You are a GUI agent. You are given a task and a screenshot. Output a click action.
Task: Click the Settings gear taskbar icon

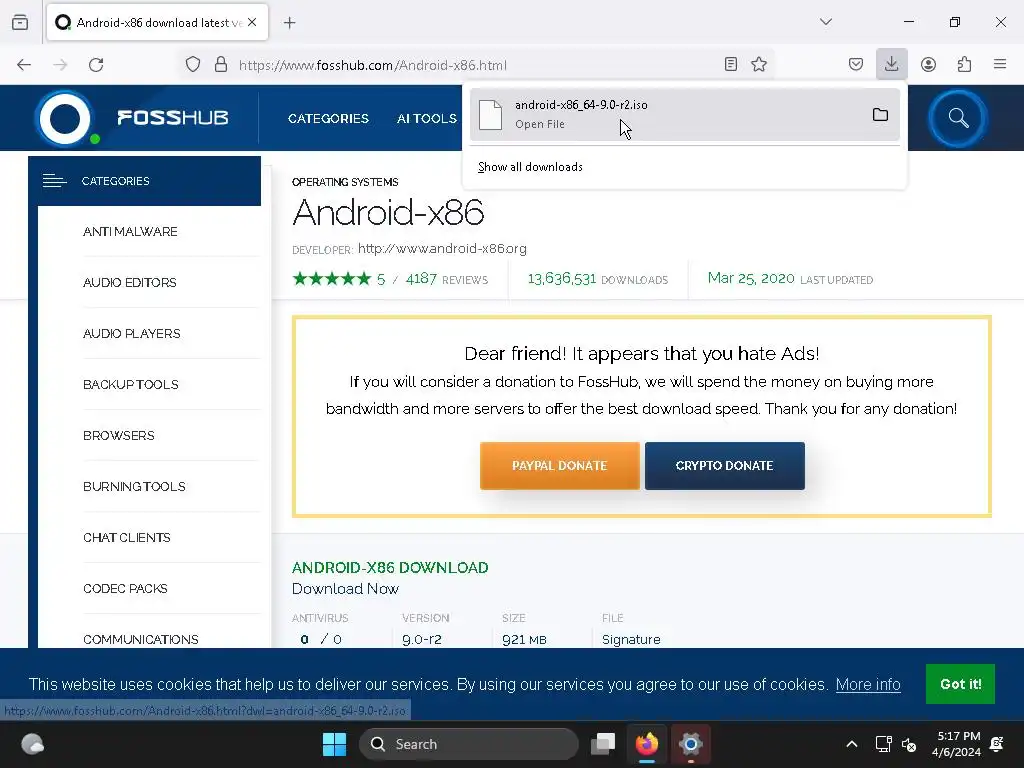coord(690,744)
